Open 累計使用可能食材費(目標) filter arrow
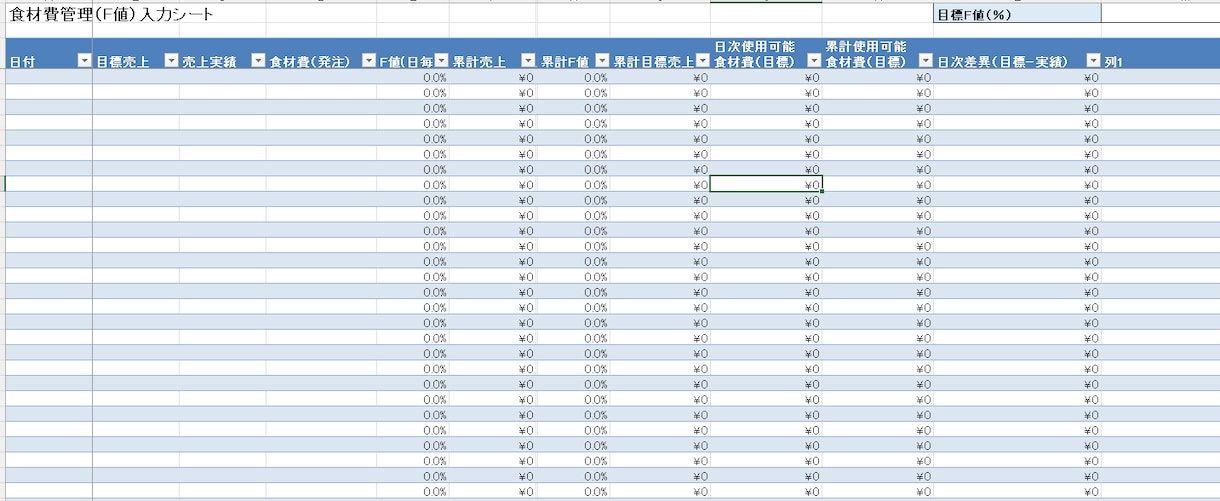The width and height of the screenshot is (1220, 501). [925, 62]
